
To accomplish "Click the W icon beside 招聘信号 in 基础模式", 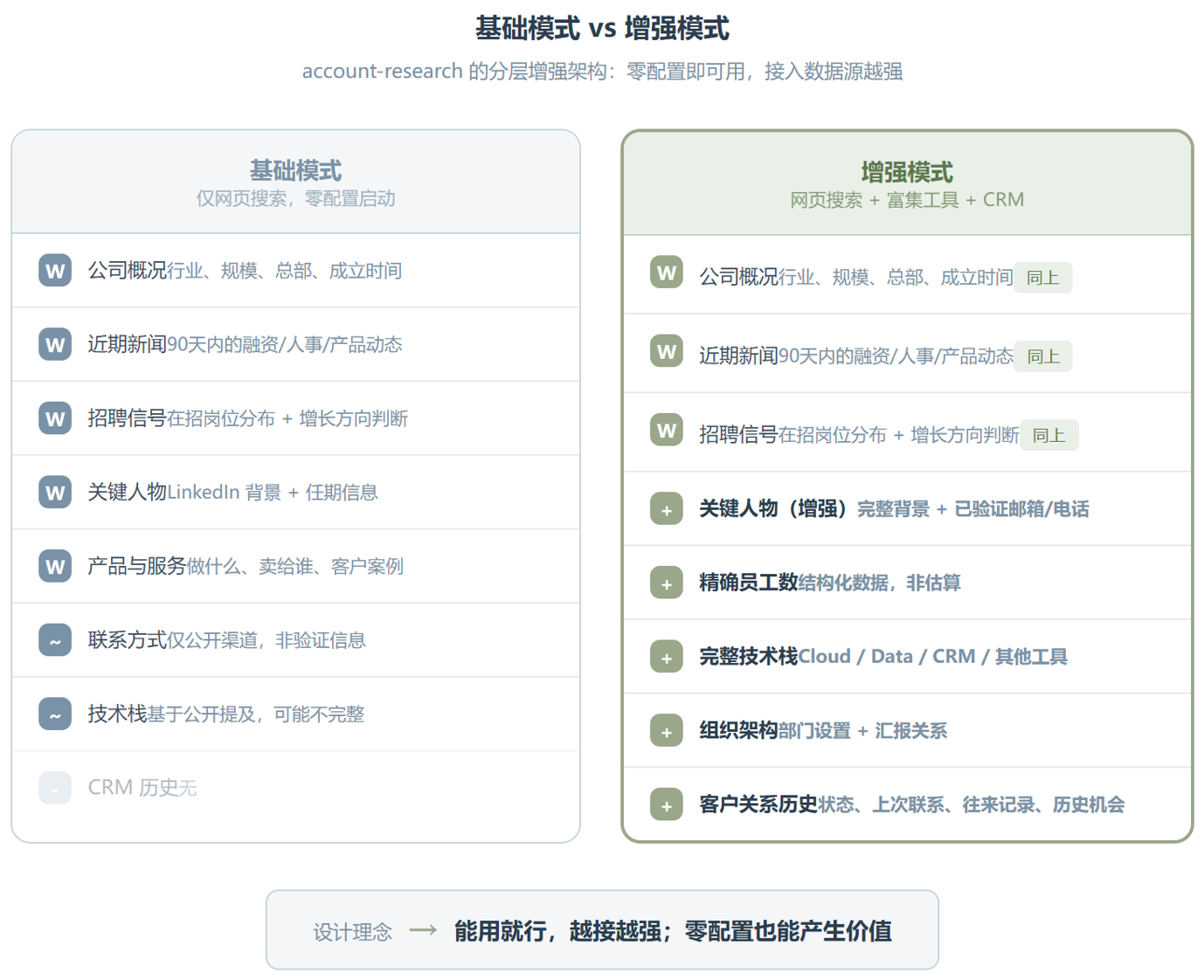I will pos(55,418).
